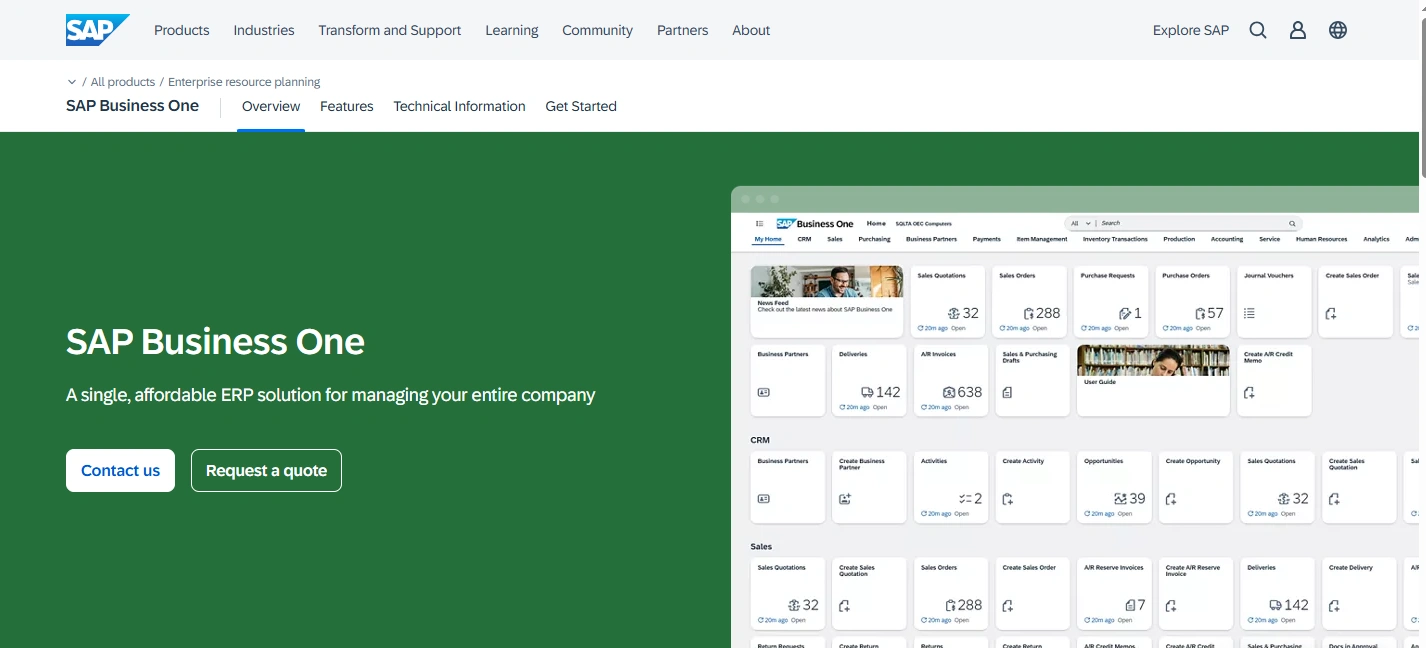Screen dimensions: 1426x648
Task: Expand the breadcrumb chevron before All products
Action: (x=72, y=82)
